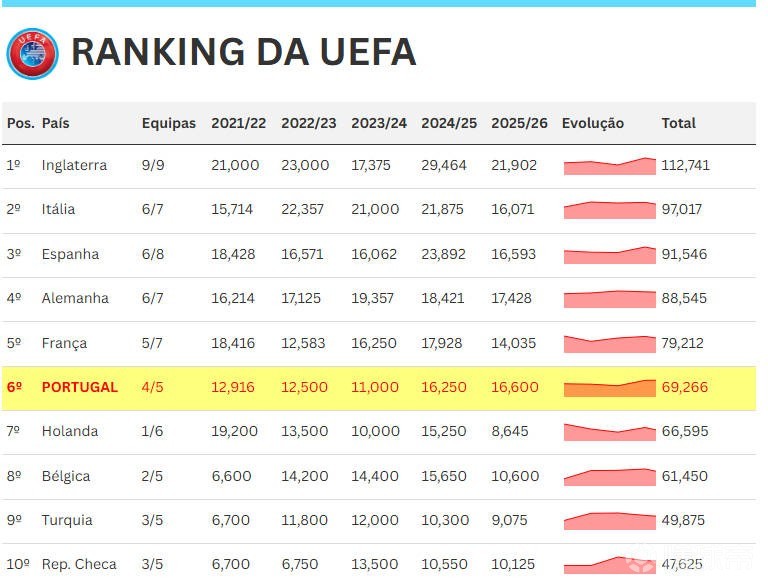768x583 pixels.
Task: Click the Rep. Checa country name
Action: click(78, 565)
